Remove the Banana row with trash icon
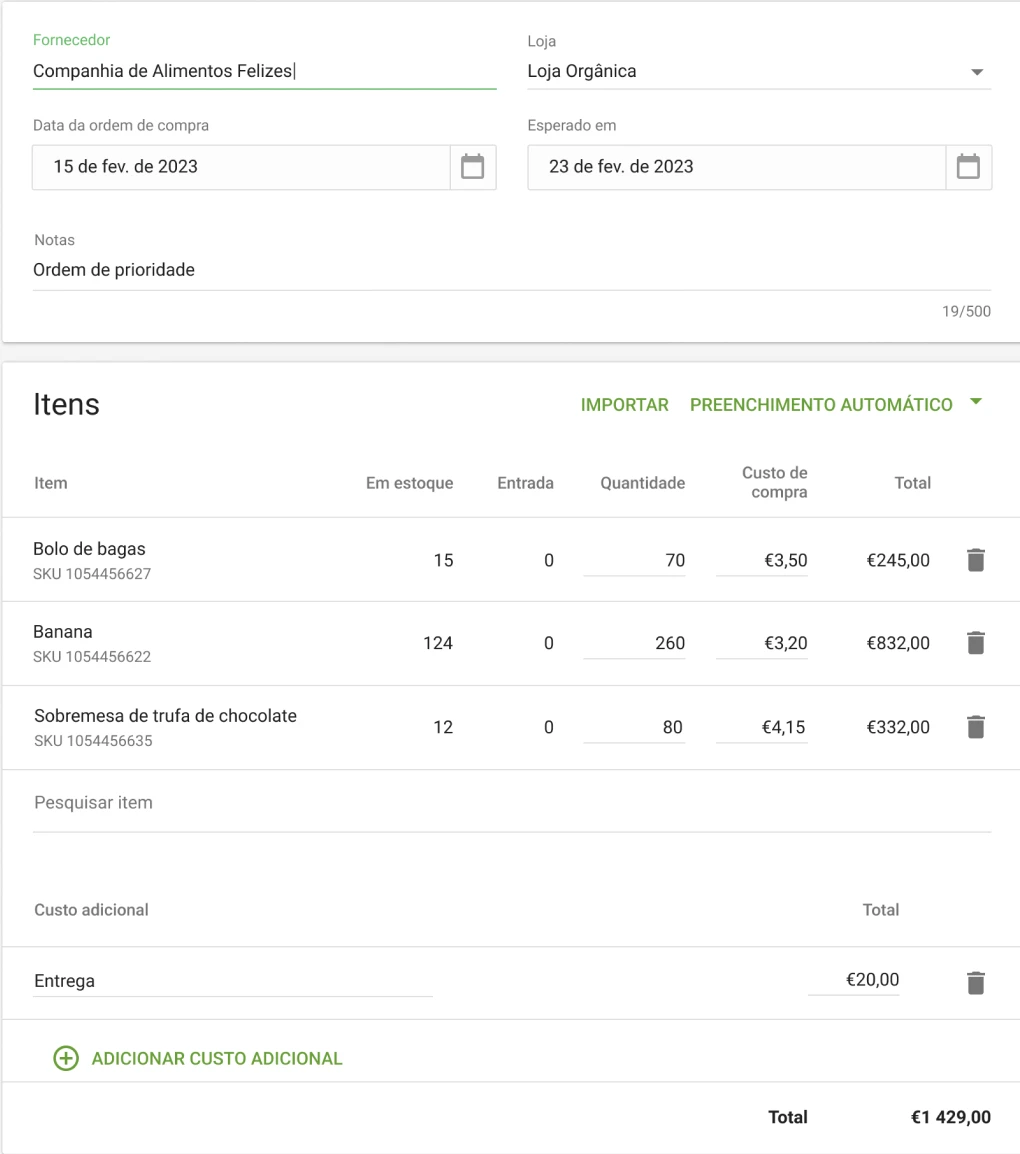This screenshot has height=1154, width=1020. pyautogui.click(x=976, y=643)
